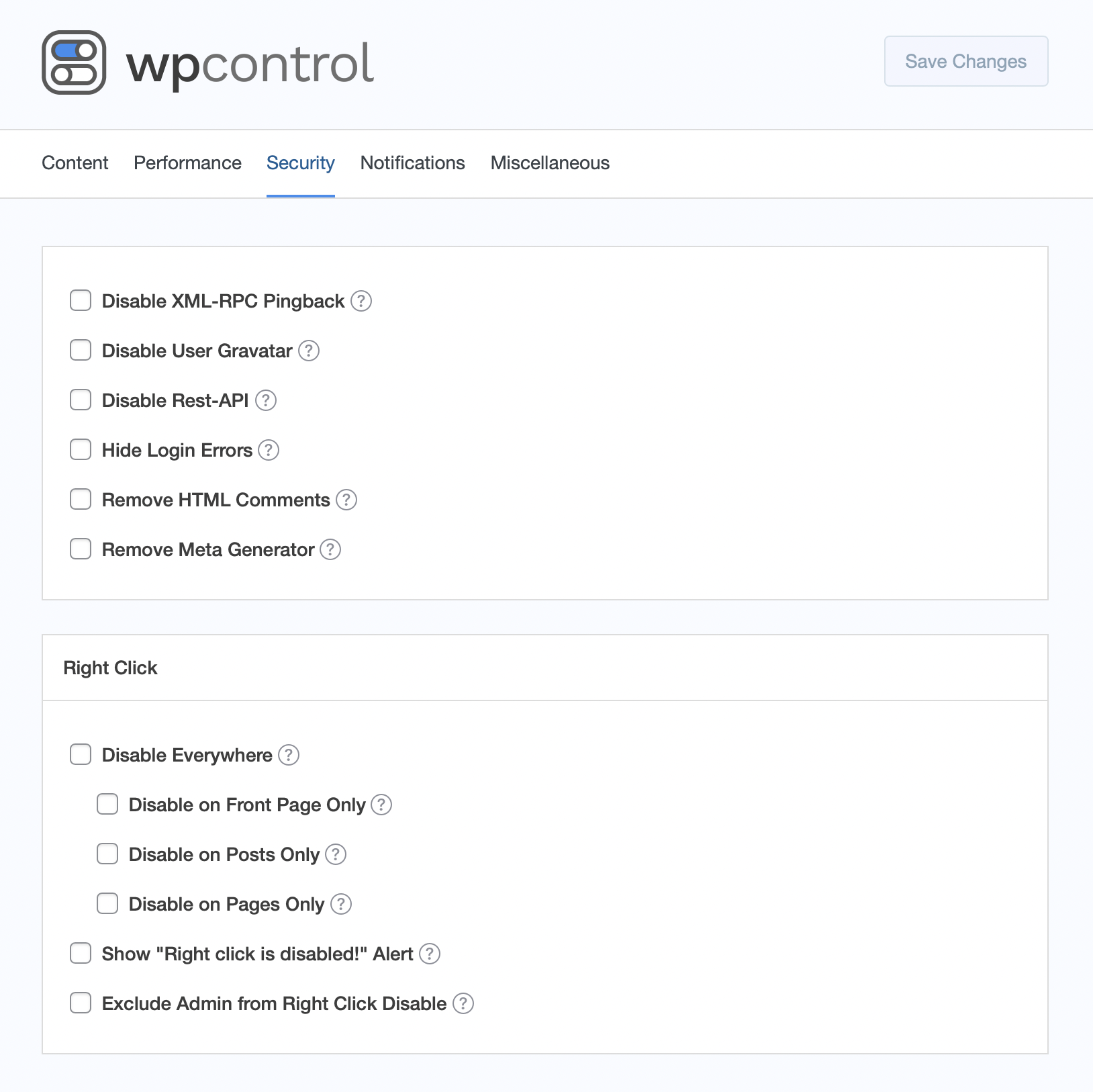Open help icon for Disable on Posts Only
The image size is (1093, 1092).
(x=336, y=854)
